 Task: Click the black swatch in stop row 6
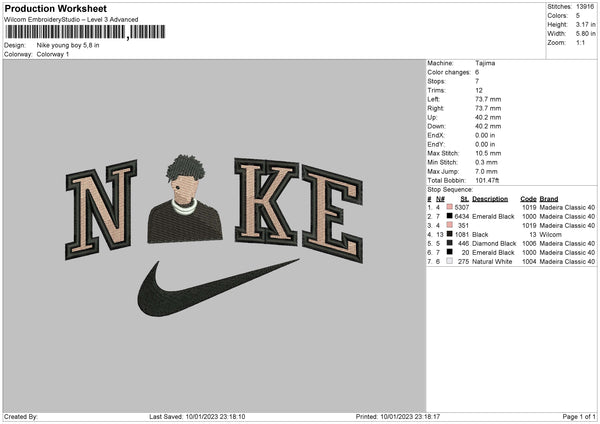click(x=450, y=252)
